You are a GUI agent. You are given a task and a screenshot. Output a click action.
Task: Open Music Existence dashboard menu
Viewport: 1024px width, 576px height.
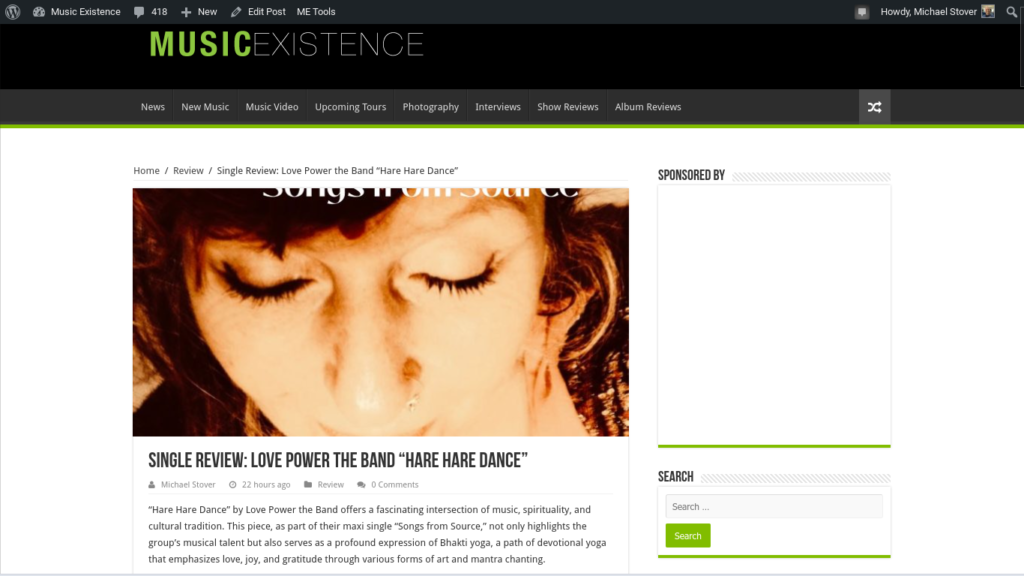(x=76, y=12)
